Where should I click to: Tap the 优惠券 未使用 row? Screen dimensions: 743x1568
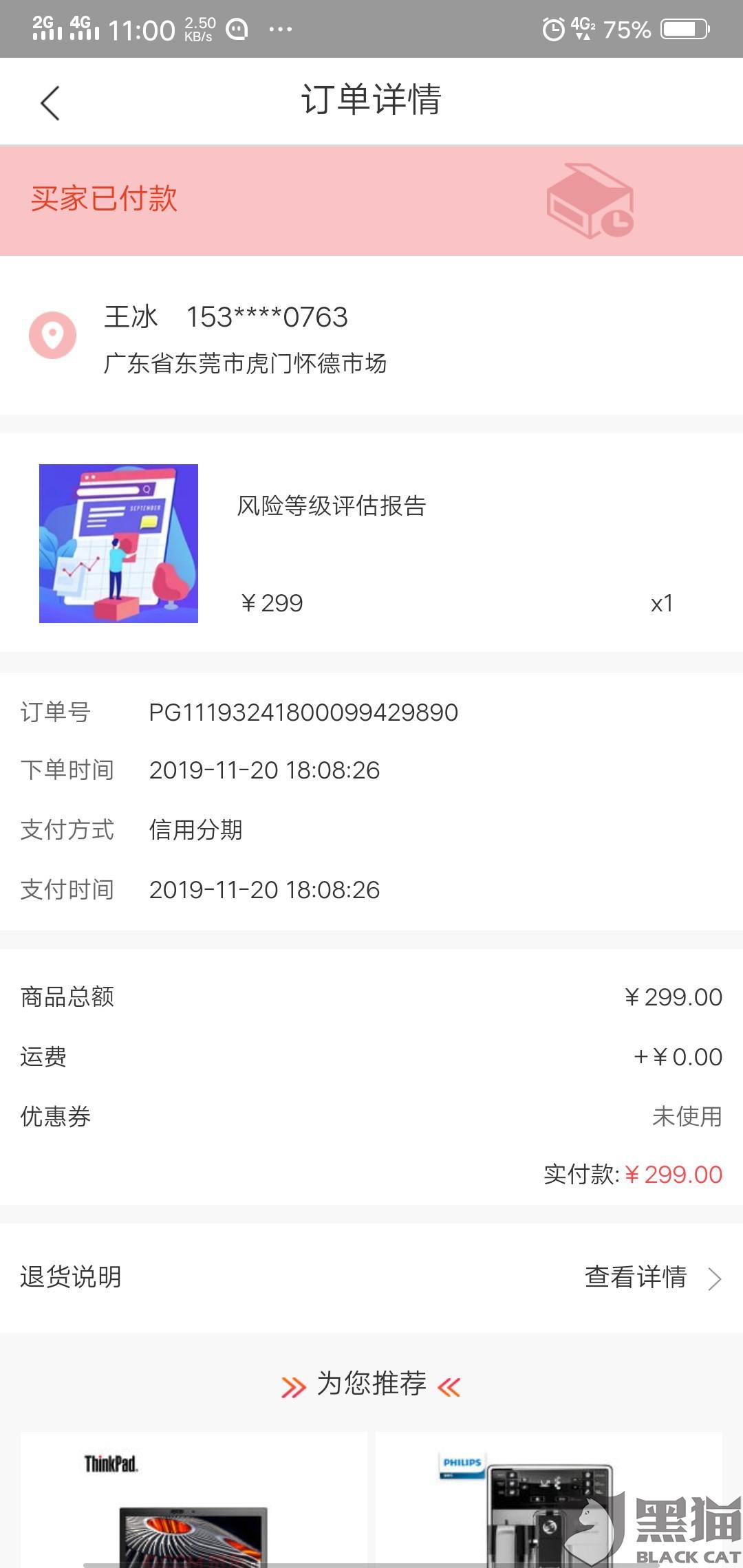click(371, 1116)
